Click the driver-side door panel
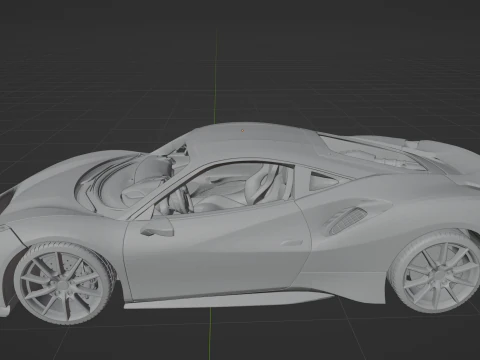This screenshot has height=360, width=480. 217,250
